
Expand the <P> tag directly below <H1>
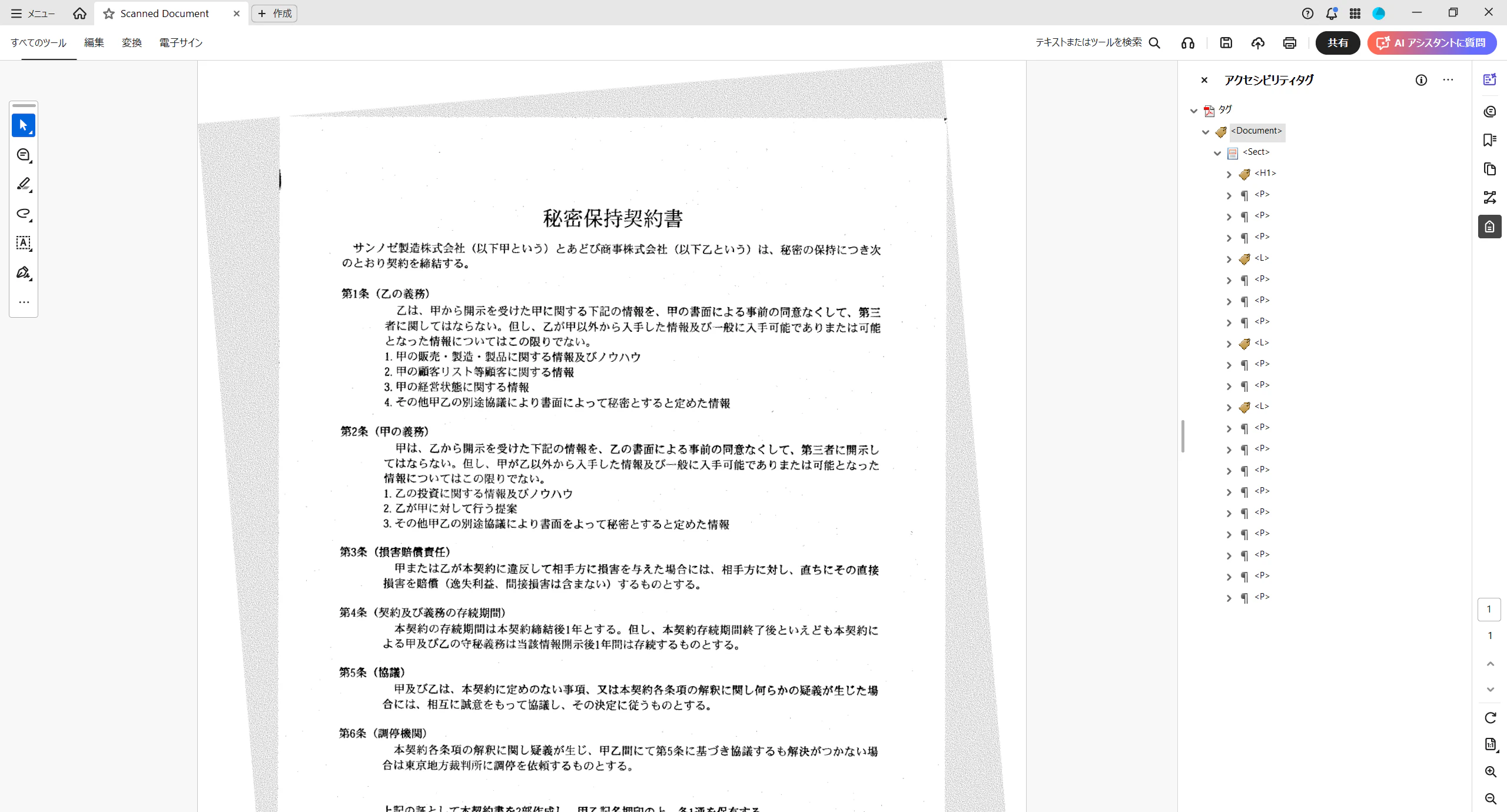coord(1229,195)
